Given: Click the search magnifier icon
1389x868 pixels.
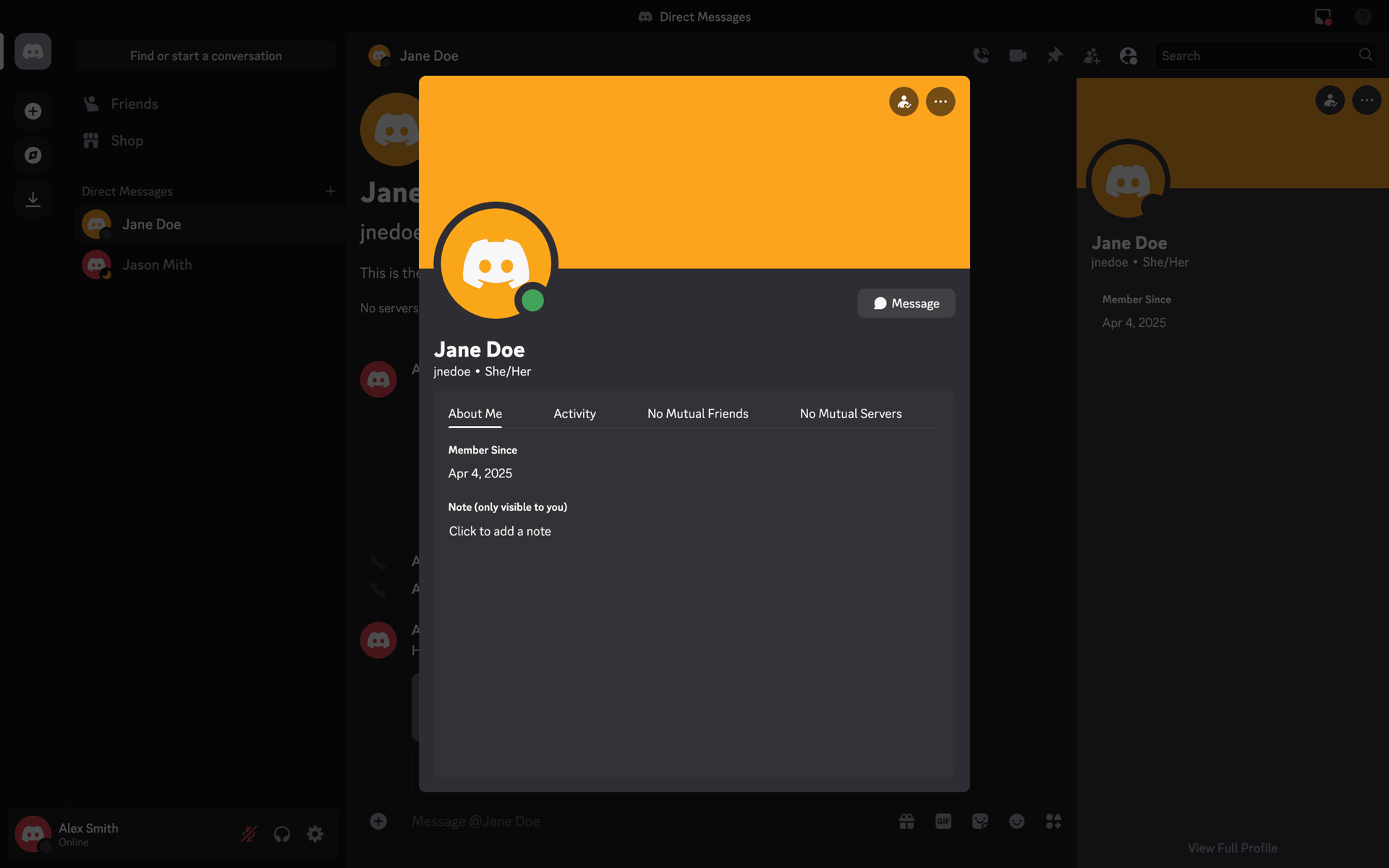Looking at the screenshot, I should tap(1365, 55).
